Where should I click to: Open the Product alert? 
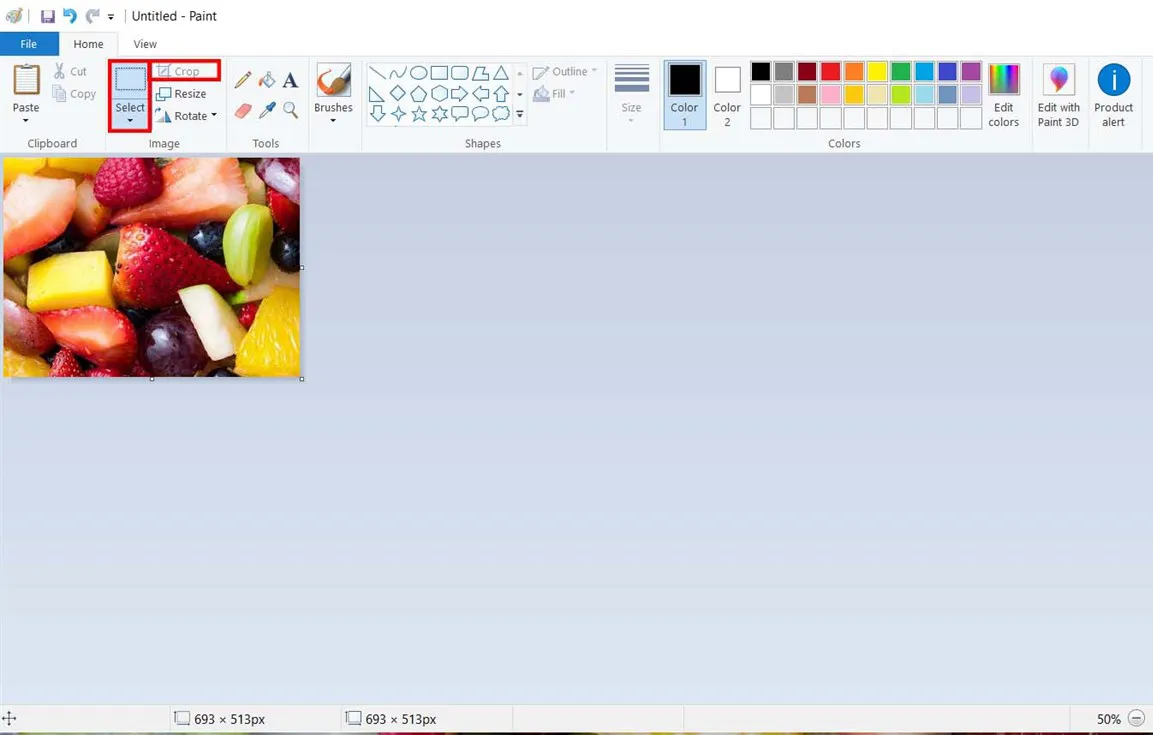click(x=1113, y=96)
